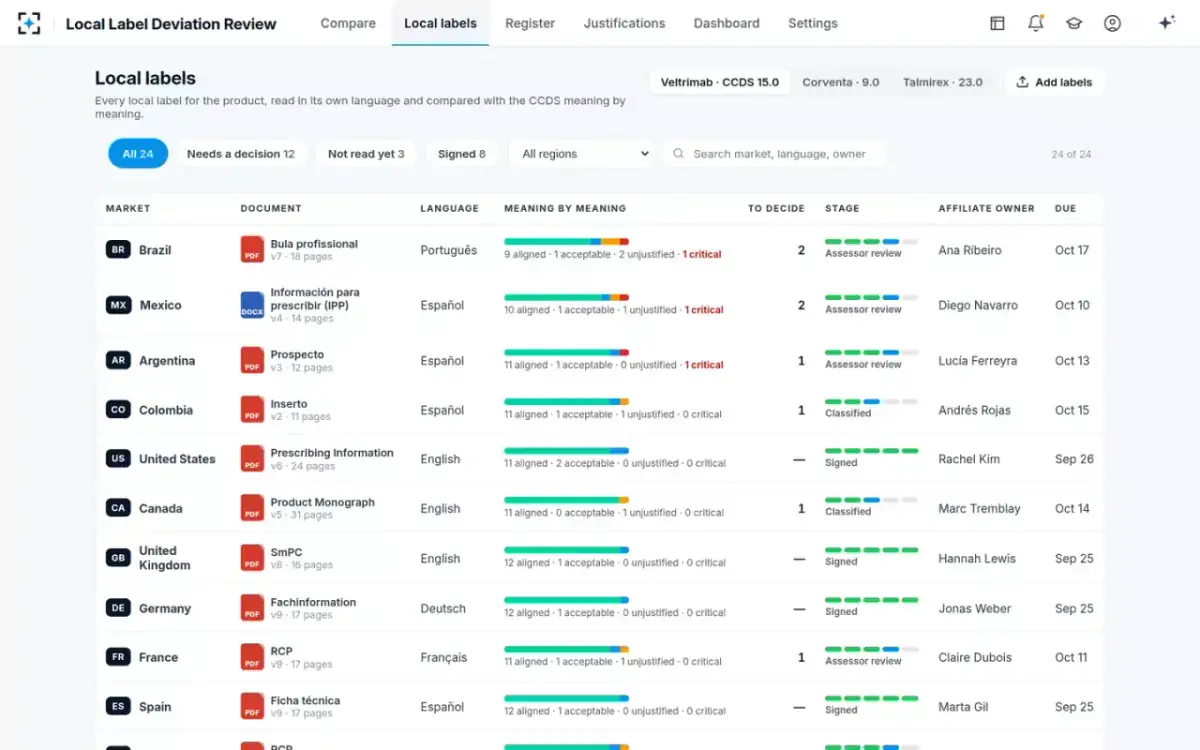Sort by To Decide column header
The width and height of the screenshot is (1200, 750).
point(776,208)
